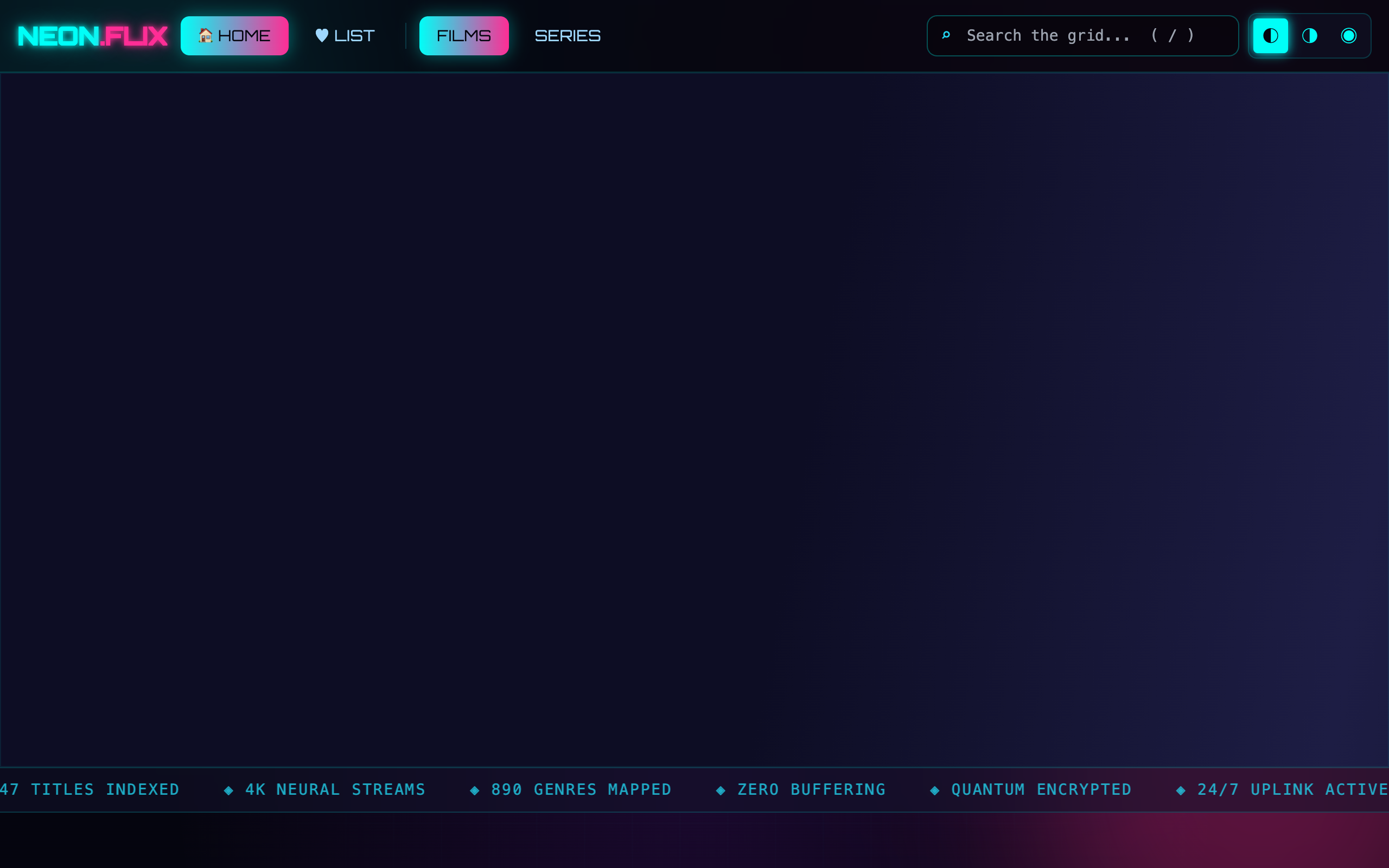
Task: Click the magnifier search icon
Action: (946, 36)
